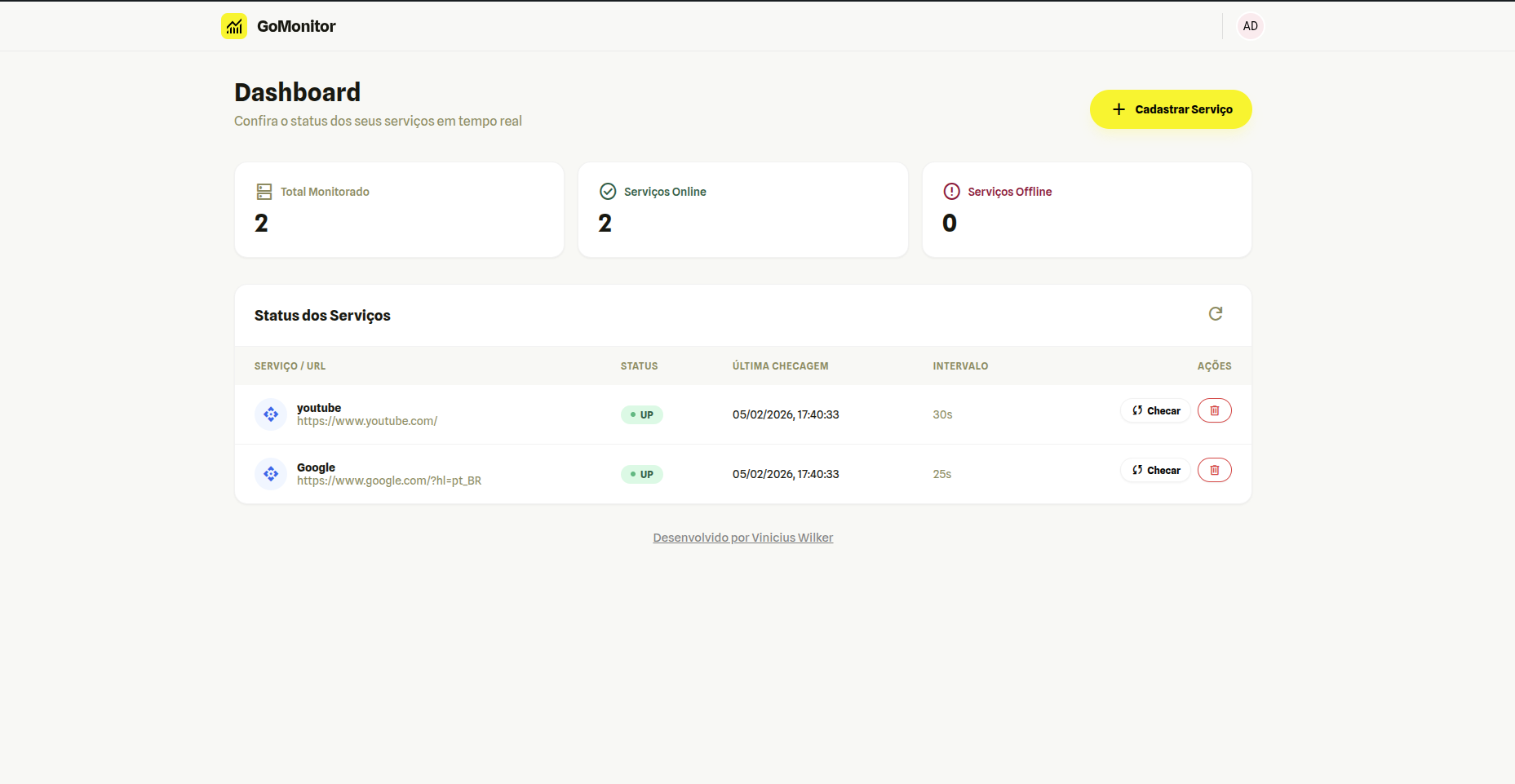The width and height of the screenshot is (1515, 784).
Task: Click the Google URL text
Action: tap(389, 481)
